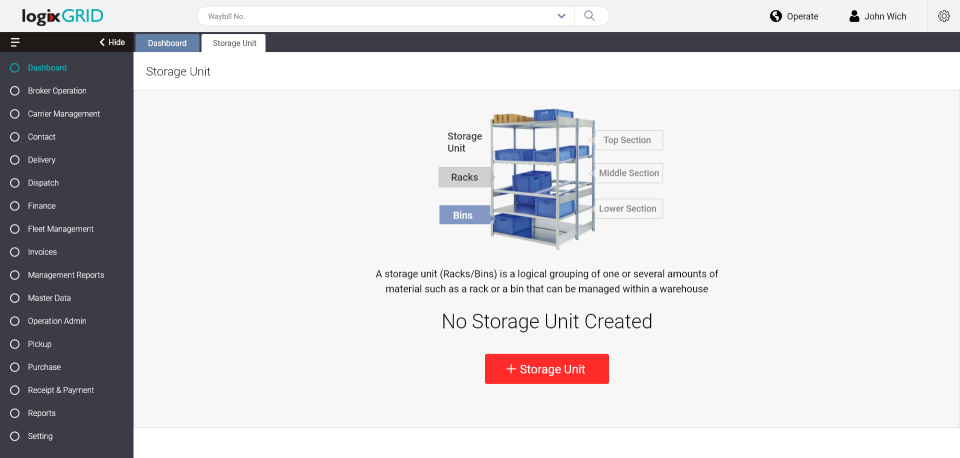Click the circle icon beside Setting

[15, 436]
